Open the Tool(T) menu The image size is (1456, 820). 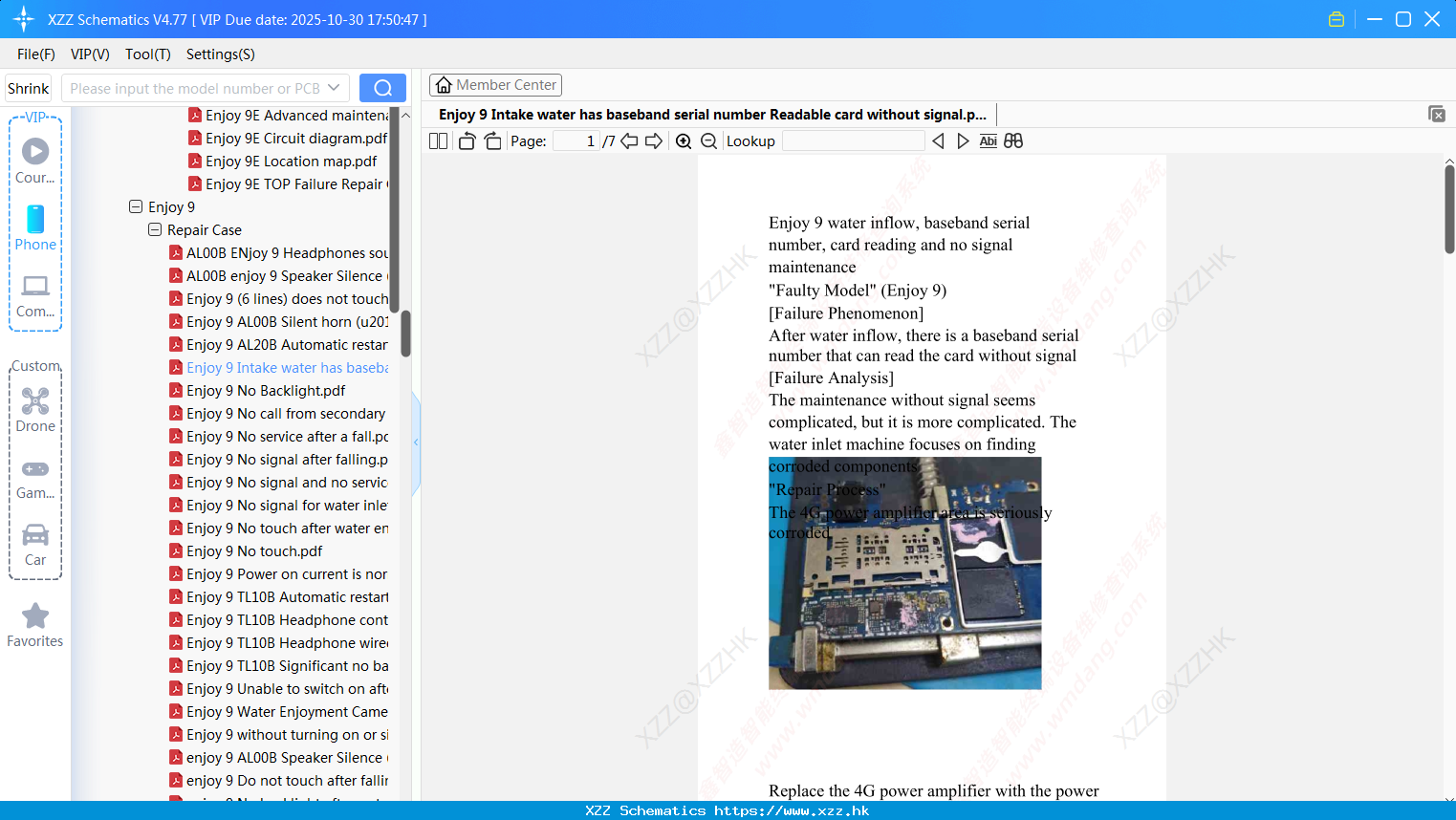tap(148, 54)
